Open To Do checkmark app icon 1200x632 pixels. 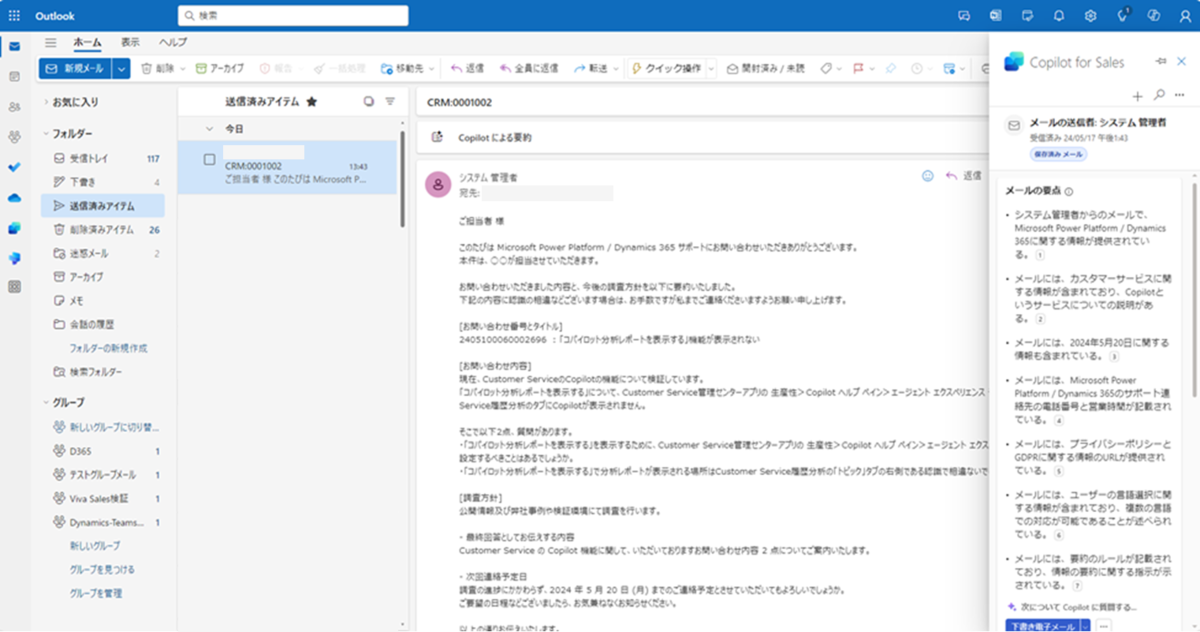click(14, 167)
